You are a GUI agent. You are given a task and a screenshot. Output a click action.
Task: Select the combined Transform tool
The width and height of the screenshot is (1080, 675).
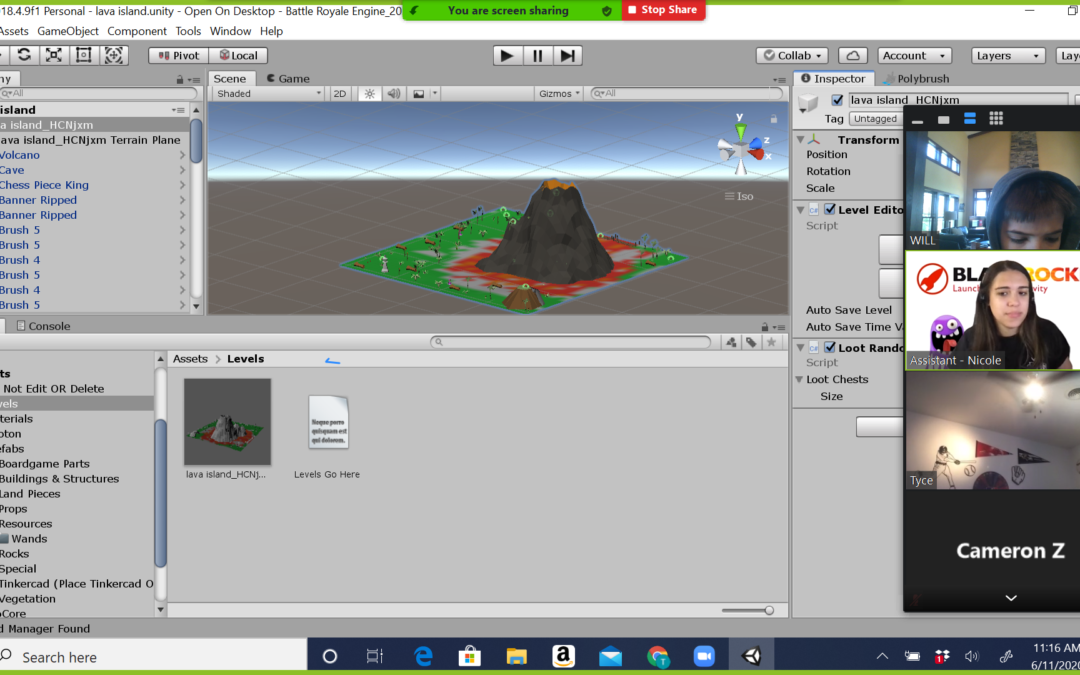tap(114, 55)
